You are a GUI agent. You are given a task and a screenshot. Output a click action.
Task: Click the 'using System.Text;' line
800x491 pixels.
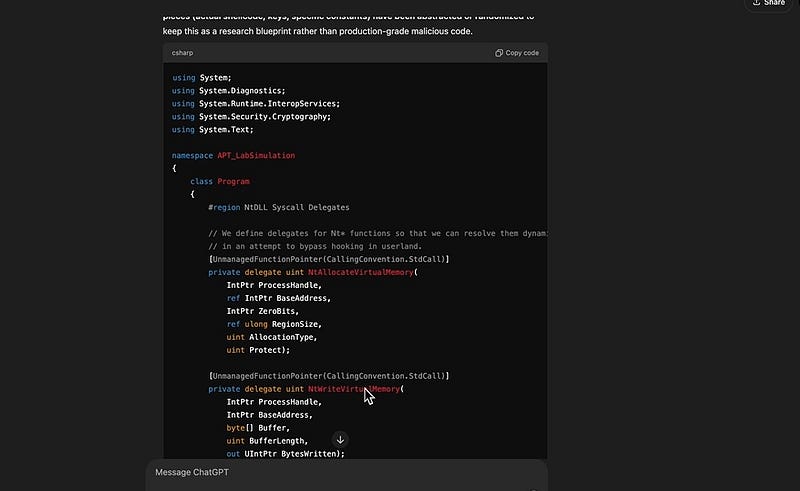point(212,130)
